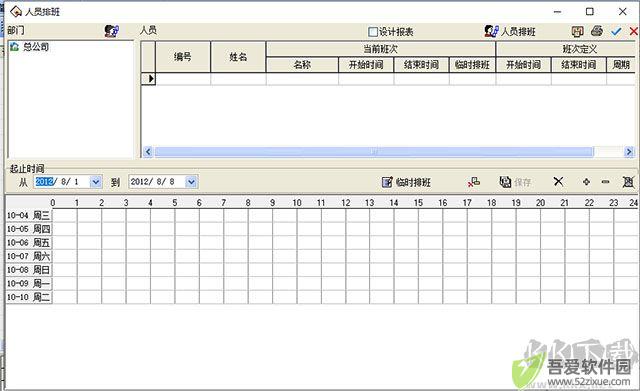Click the department staff icon beside 部门

(111, 31)
